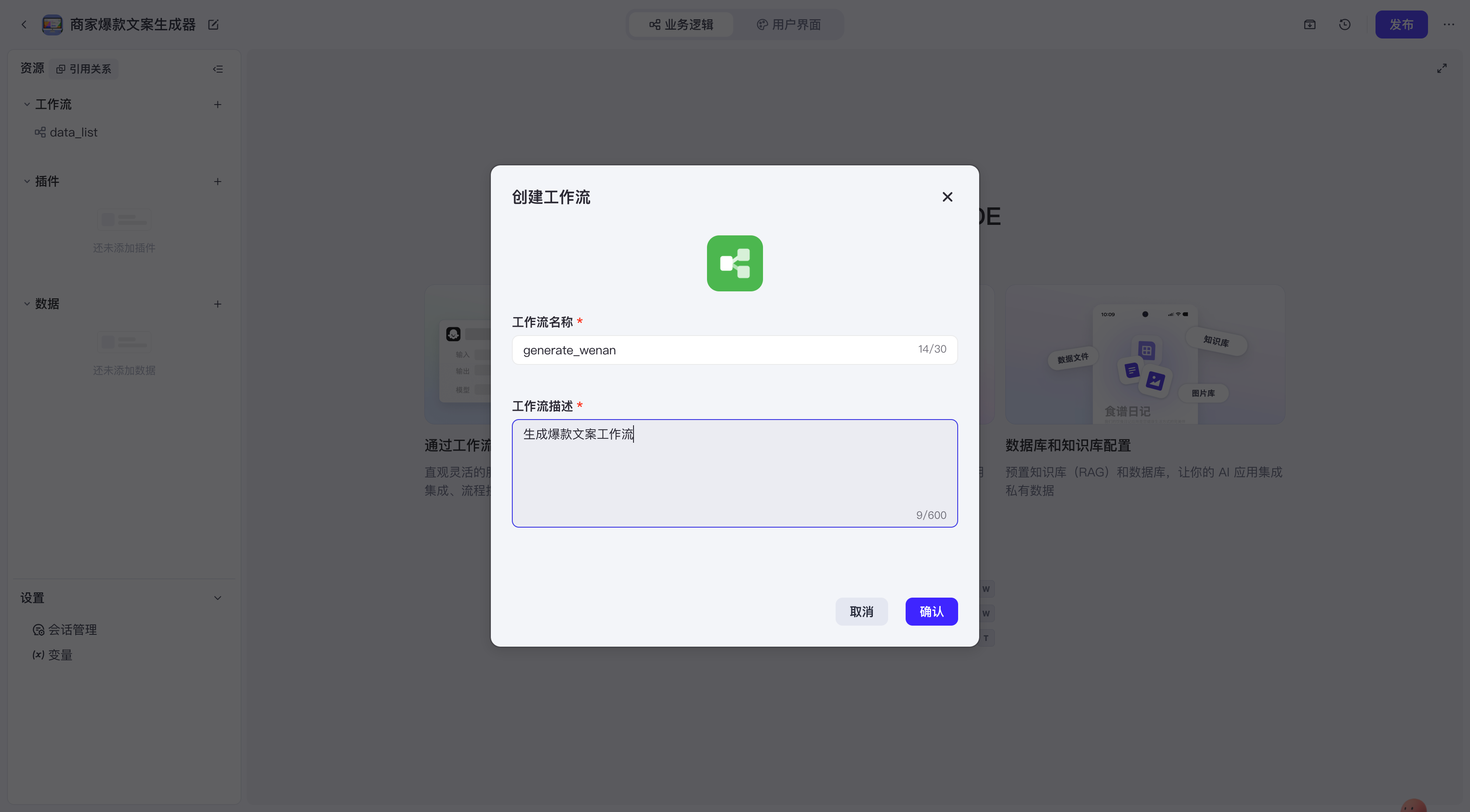Click the edit icon beside the app name
The height and width of the screenshot is (812, 1470).
pyautogui.click(x=213, y=24)
